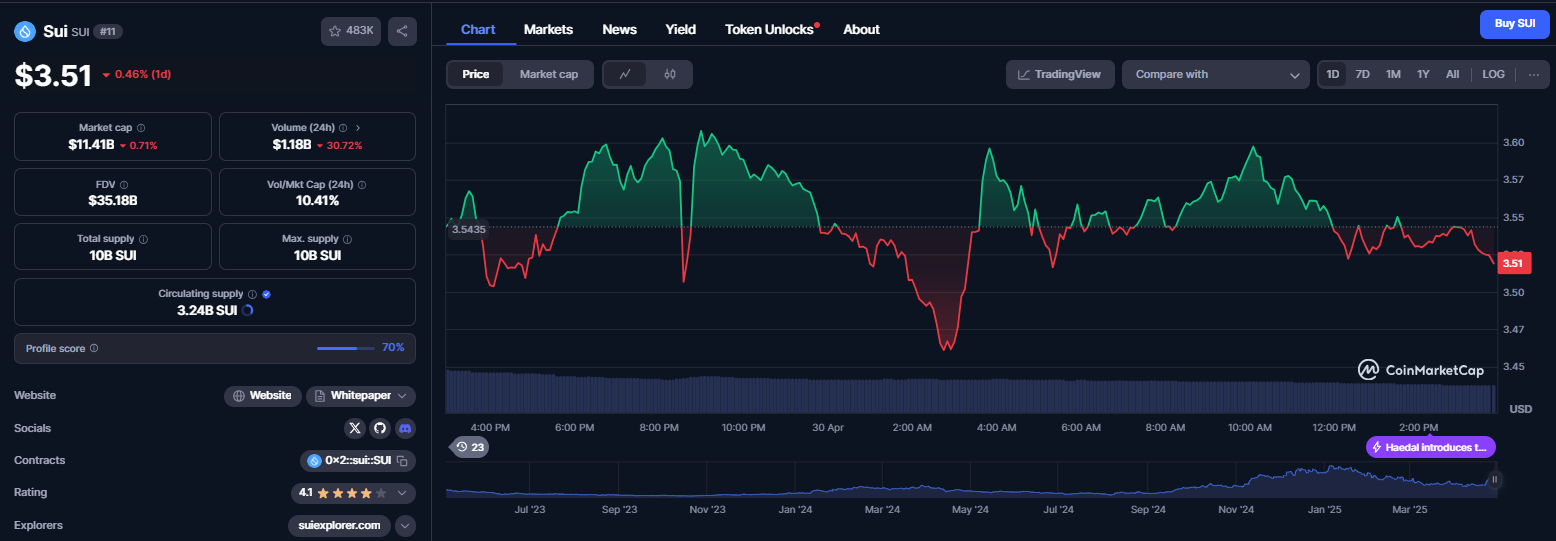Switch to line chart icon

625,74
